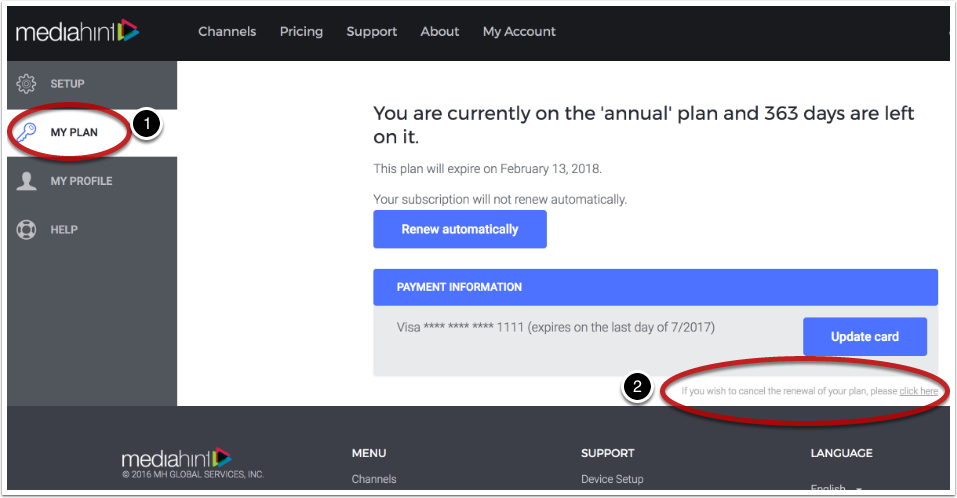Click the Help lifebuoy icon
This screenshot has height=498, width=957.
point(26,229)
